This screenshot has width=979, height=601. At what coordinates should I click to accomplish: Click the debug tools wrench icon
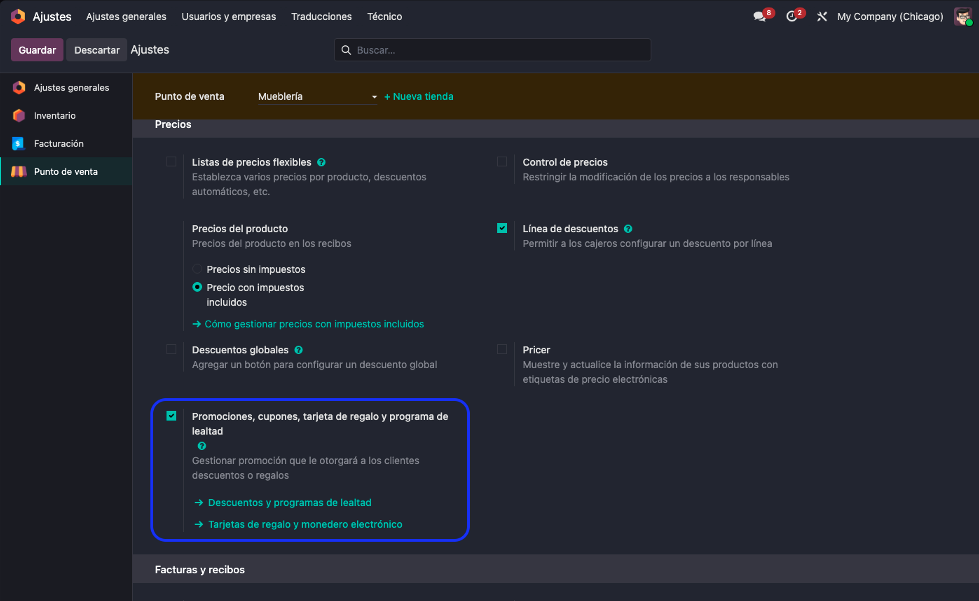pyautogui.click(x=822, y=17)
